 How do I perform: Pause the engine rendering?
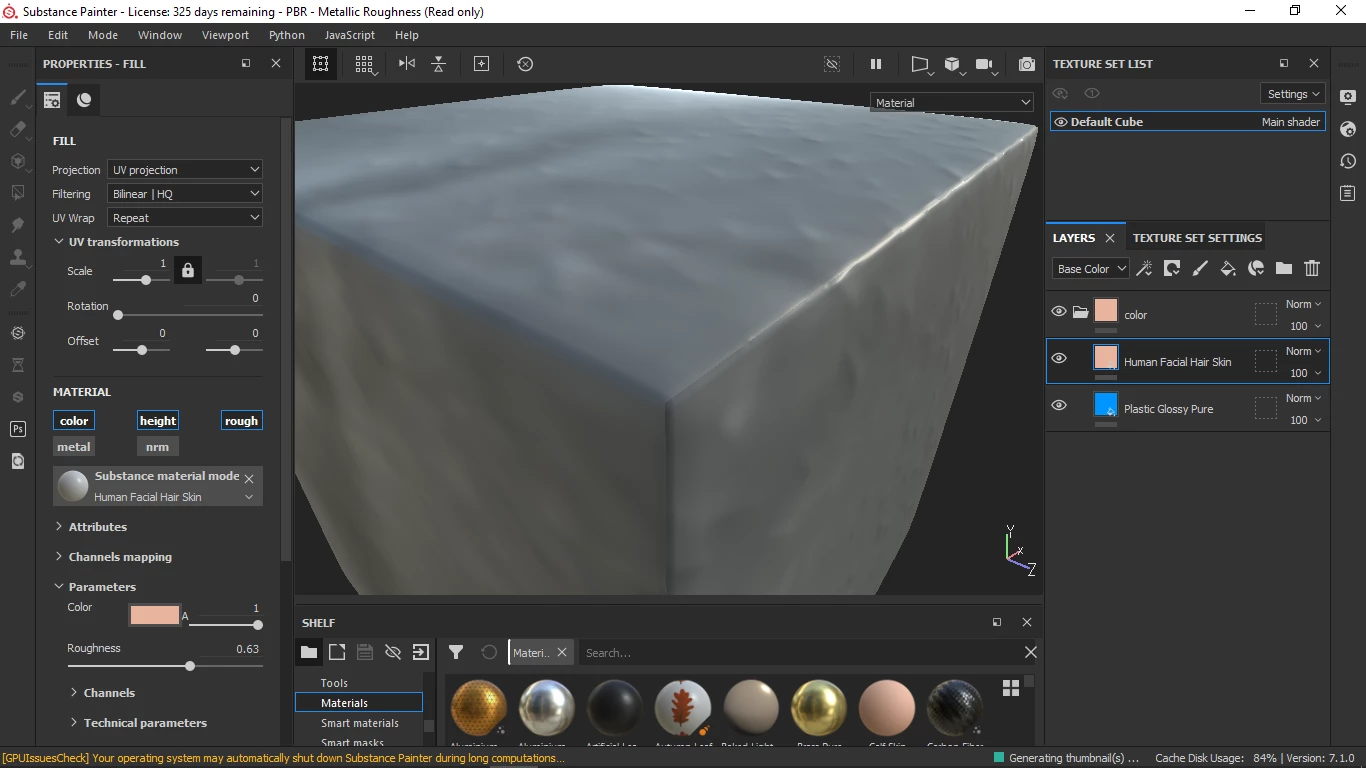pyautogui.click(x=876, y=64)
